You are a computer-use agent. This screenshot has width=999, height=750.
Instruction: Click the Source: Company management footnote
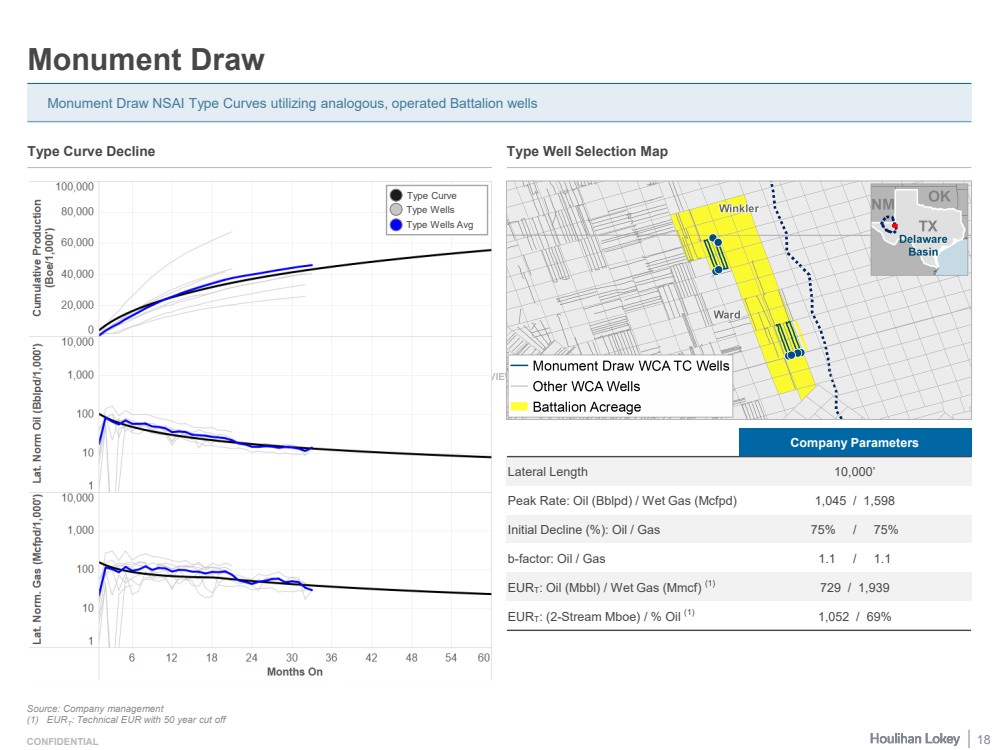coord(95,709)
